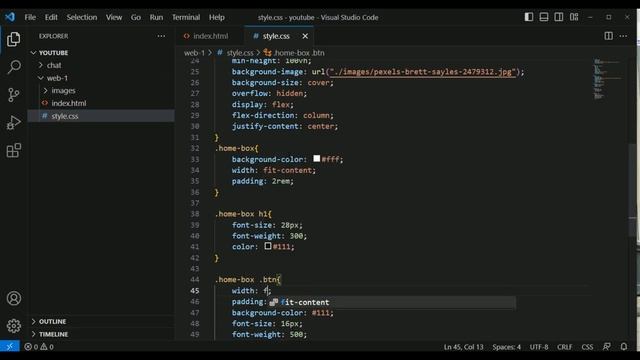Toggle the bottom panel
This screenshot has width=640, height=360.
(544, 17)
